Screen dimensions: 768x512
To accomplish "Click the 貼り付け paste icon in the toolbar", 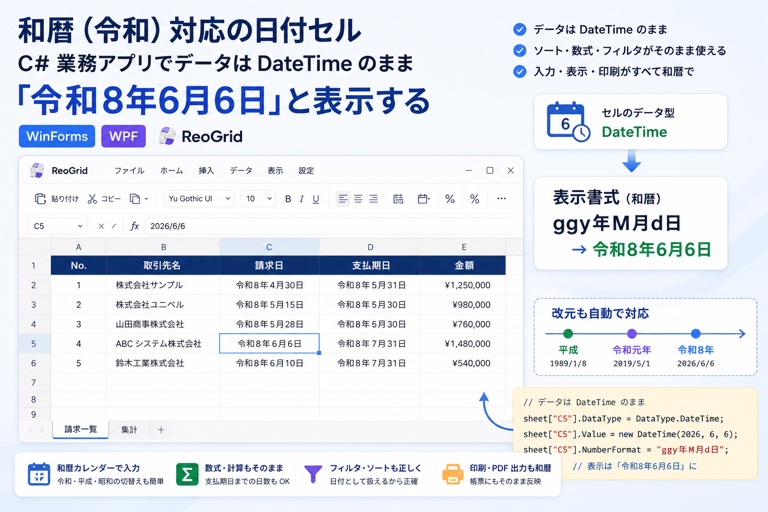I will tap(40, 198).
